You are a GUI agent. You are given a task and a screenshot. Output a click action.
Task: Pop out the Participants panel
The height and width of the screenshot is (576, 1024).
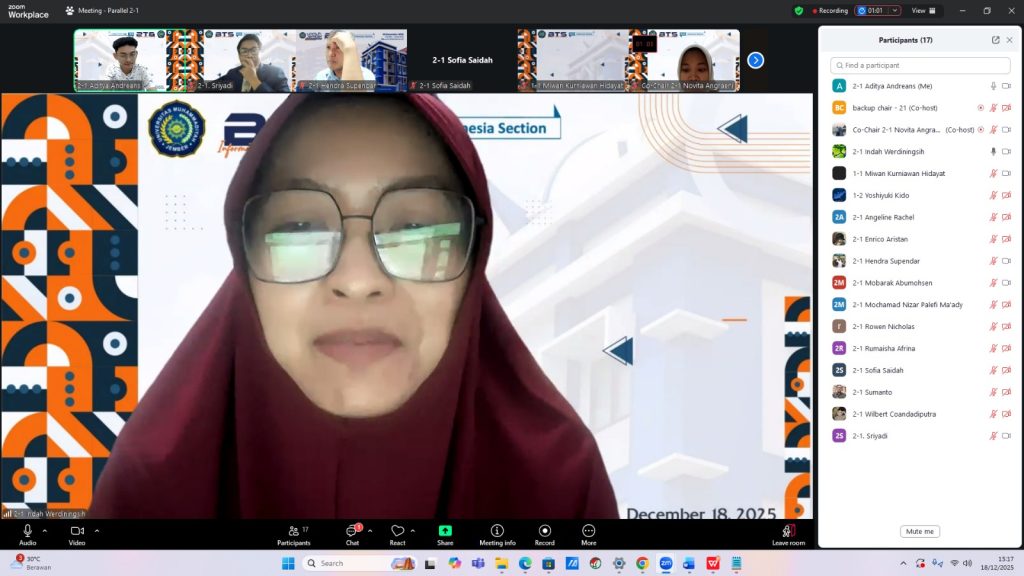click(x=995, y=40)
